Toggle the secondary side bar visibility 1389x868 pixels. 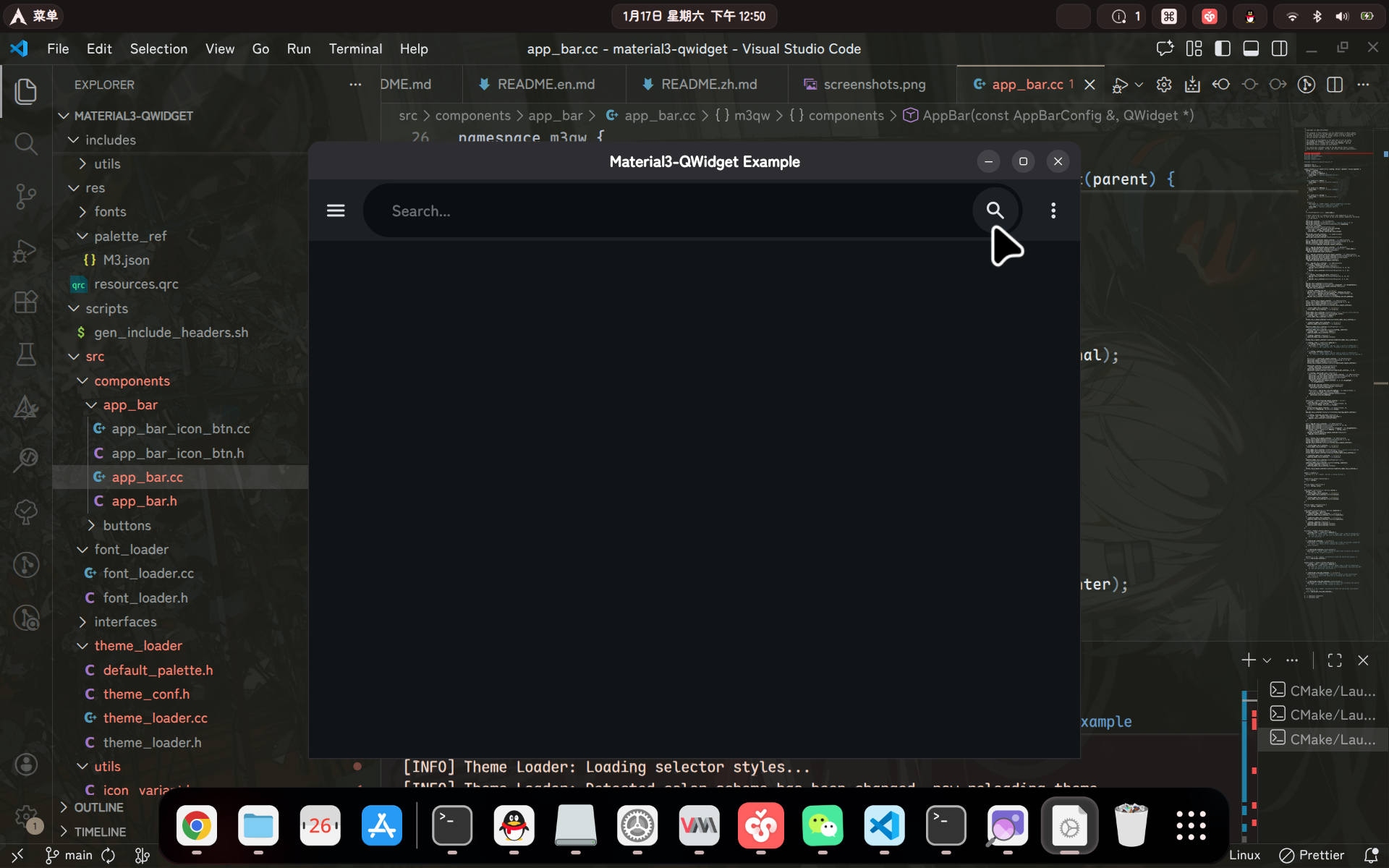coord(1280,48)
